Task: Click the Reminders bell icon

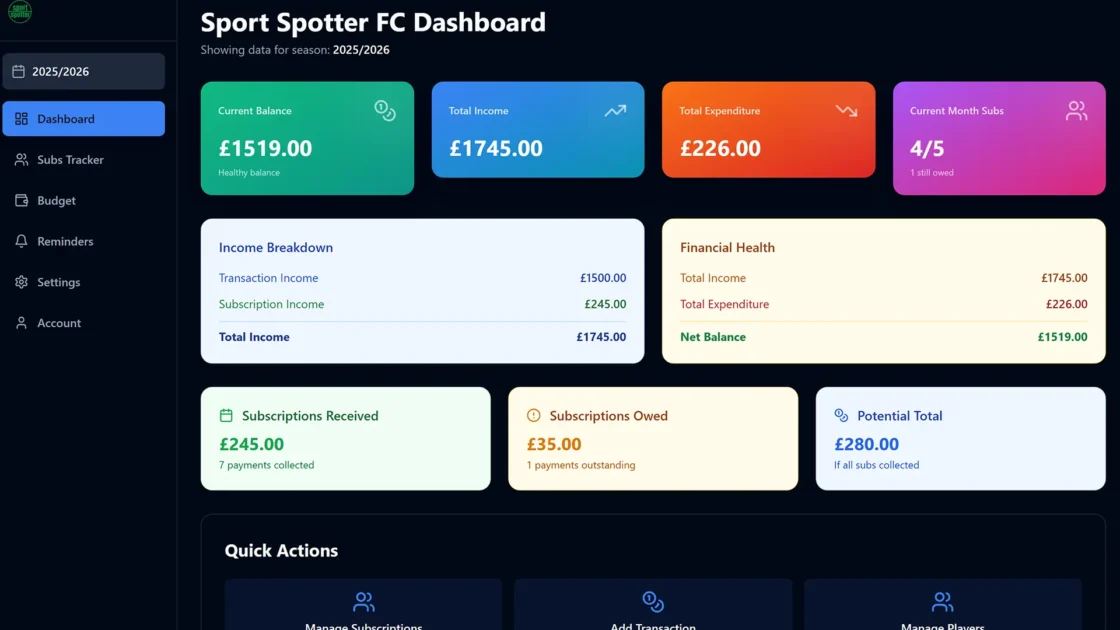Action: pyautogui.click(x=22, y=241)
